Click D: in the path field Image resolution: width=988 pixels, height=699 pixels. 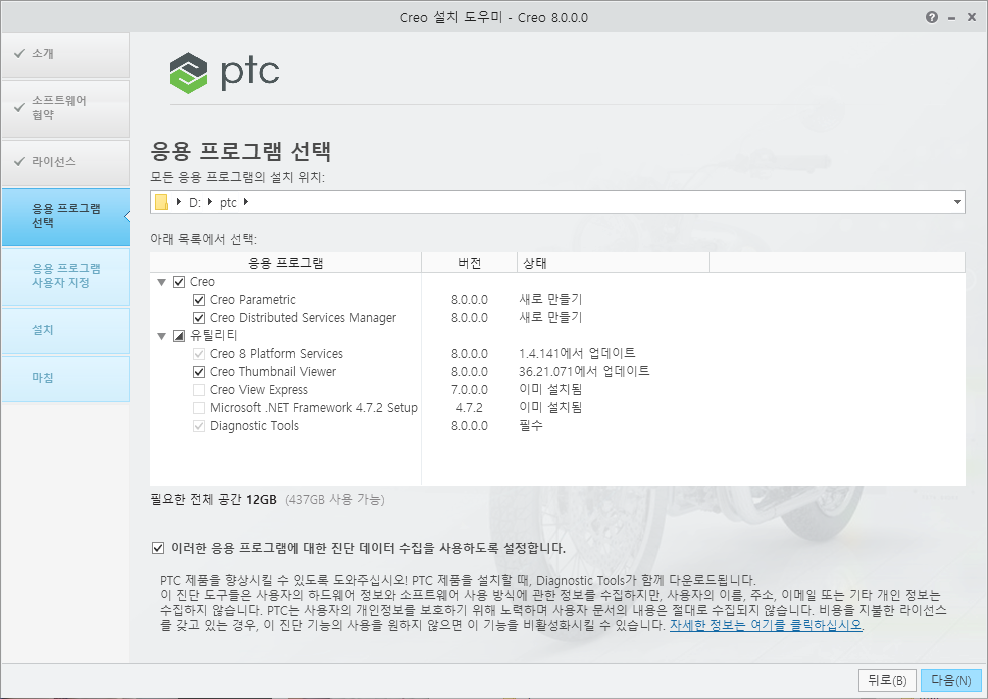coord(195,202)
